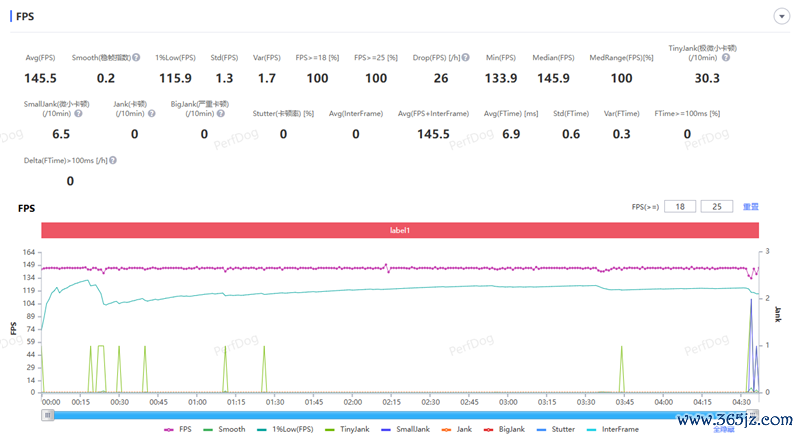Screen dimensions: 800x435
Task: Click help icon beside Jank (/10min)
Action: [152, 114]
